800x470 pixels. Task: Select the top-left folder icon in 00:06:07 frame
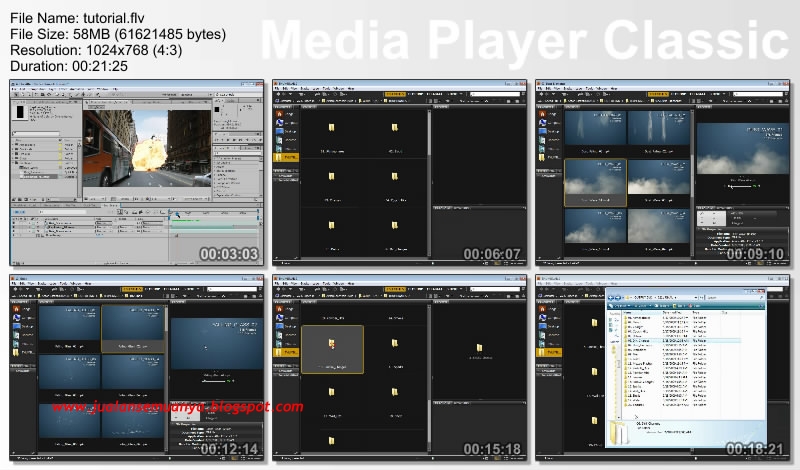[x=332, y=127]
